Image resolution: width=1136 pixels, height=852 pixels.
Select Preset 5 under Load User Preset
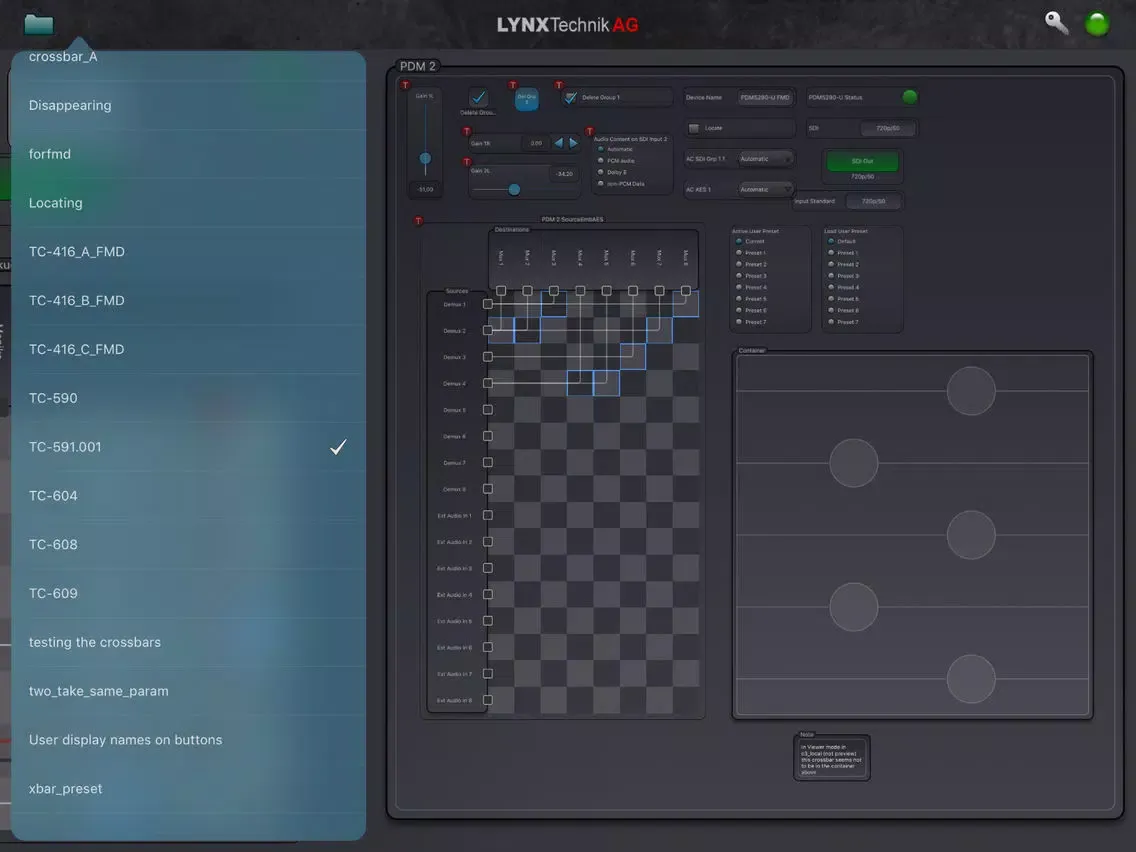pos(831,298)
